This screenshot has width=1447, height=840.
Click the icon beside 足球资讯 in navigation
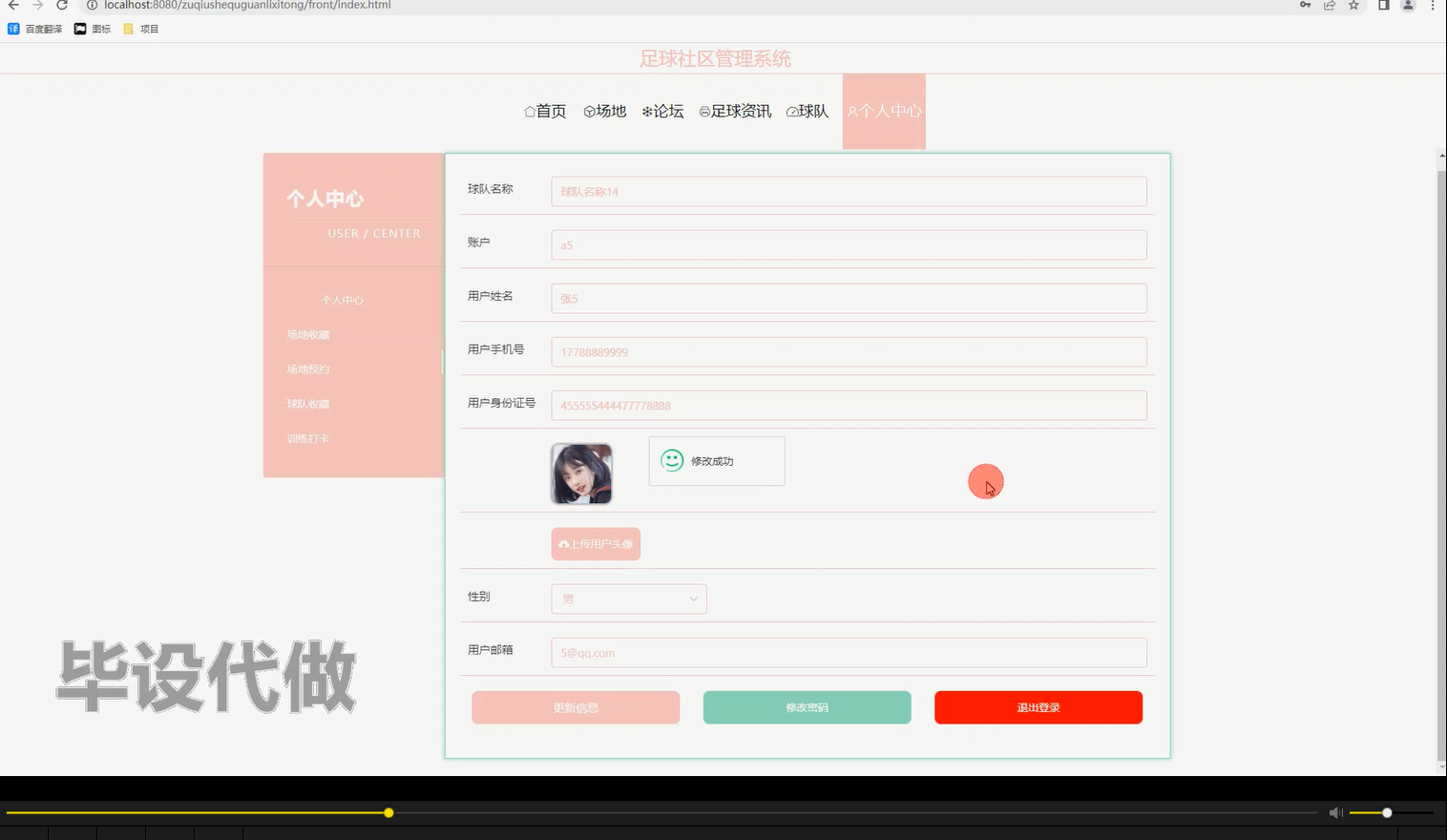[x=703, y=111]
